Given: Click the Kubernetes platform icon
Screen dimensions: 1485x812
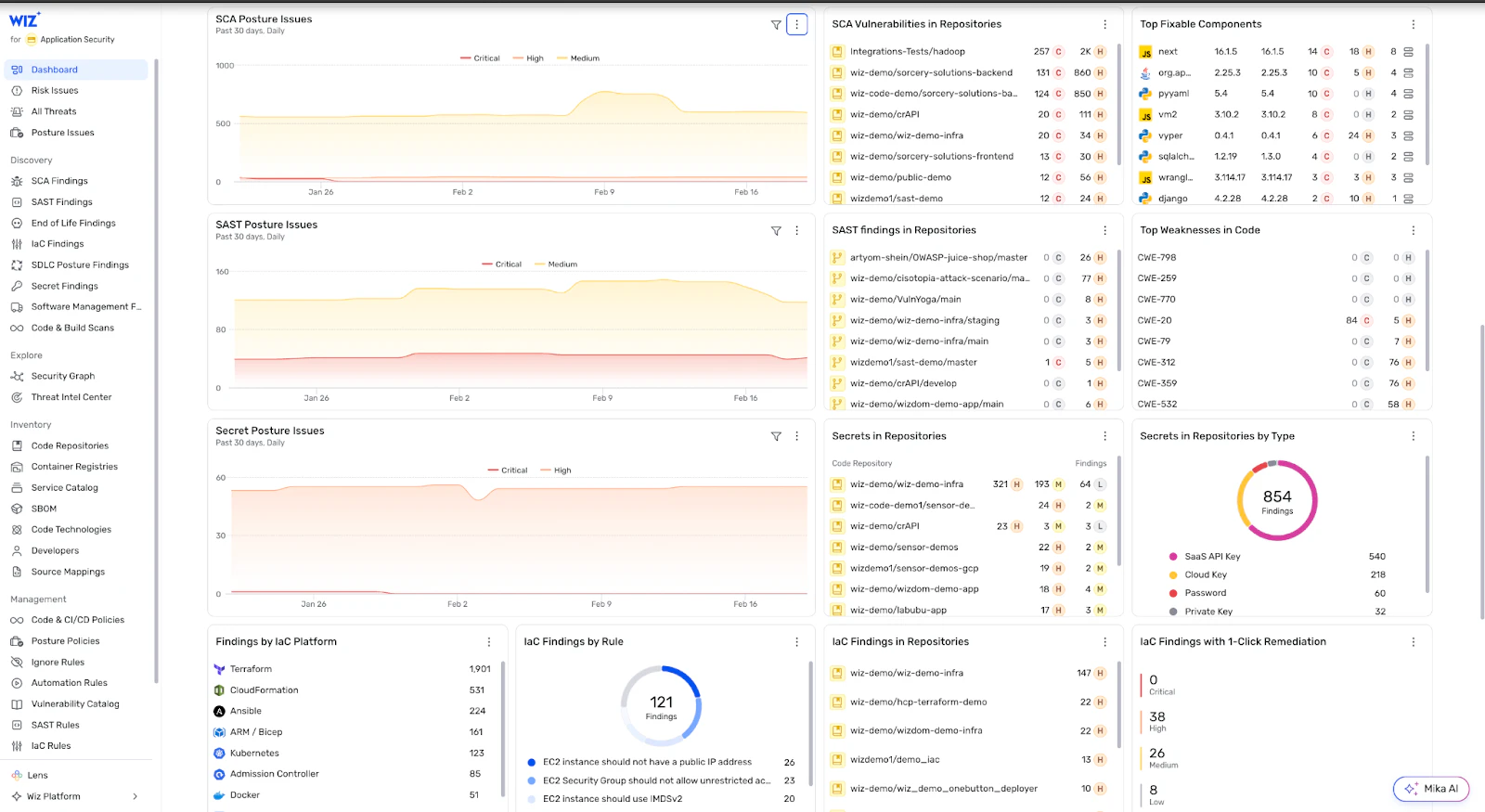Looking at the screenshot, I should (x=219, y=754).
